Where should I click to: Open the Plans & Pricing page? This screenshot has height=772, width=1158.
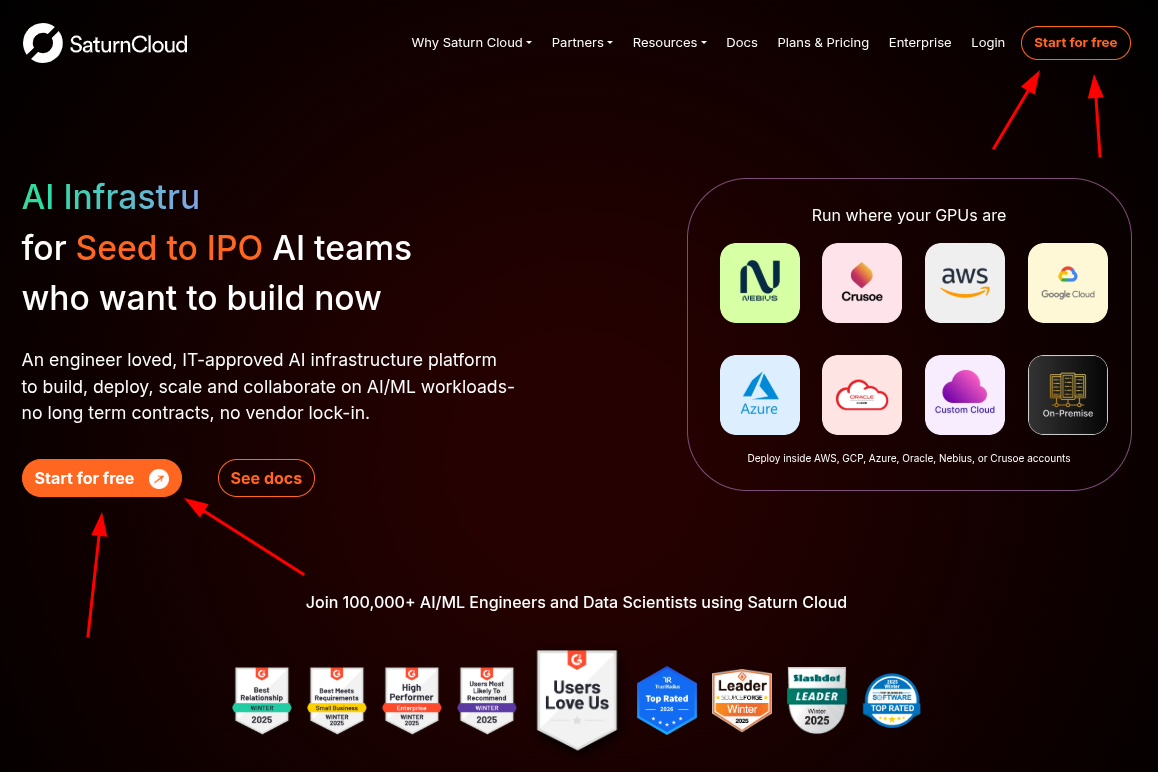pyautogui.click(x=823, y=42)
